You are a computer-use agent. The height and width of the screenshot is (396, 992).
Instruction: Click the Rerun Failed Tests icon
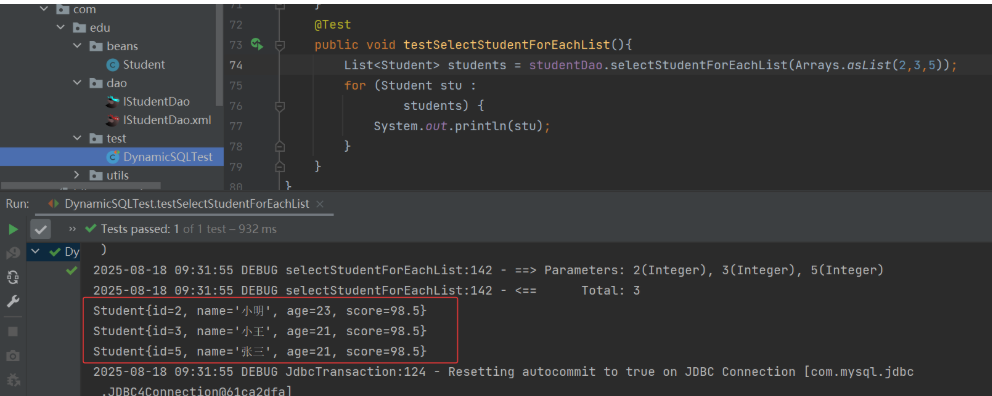tap(13, 253)
